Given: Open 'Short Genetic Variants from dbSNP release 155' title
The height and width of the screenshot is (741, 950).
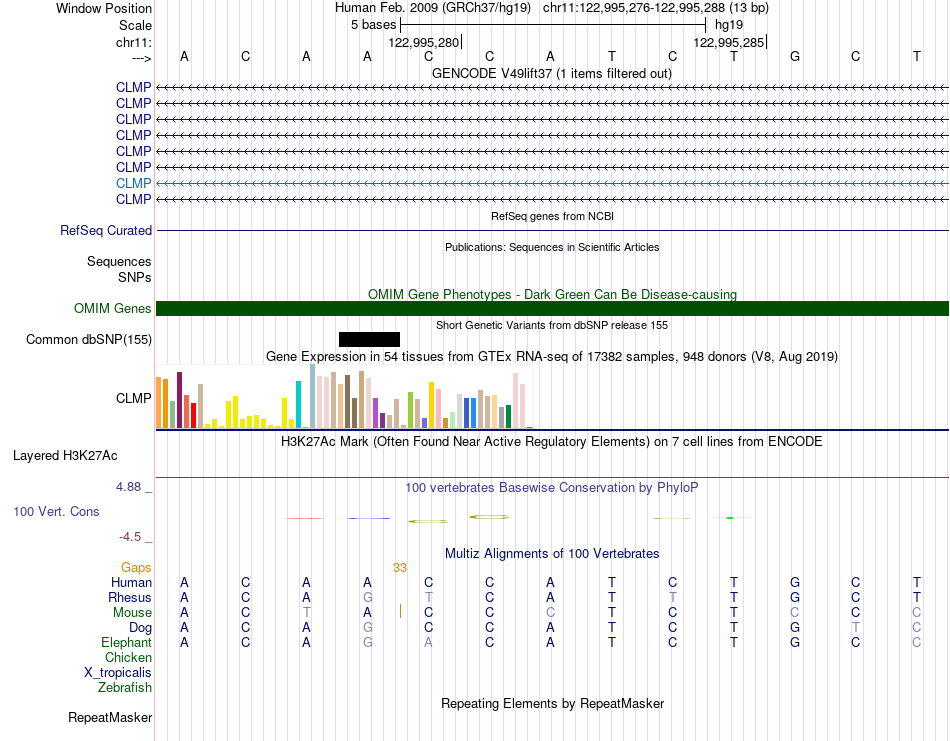Looking at the screenshot, I should click(x=552, y=325).
